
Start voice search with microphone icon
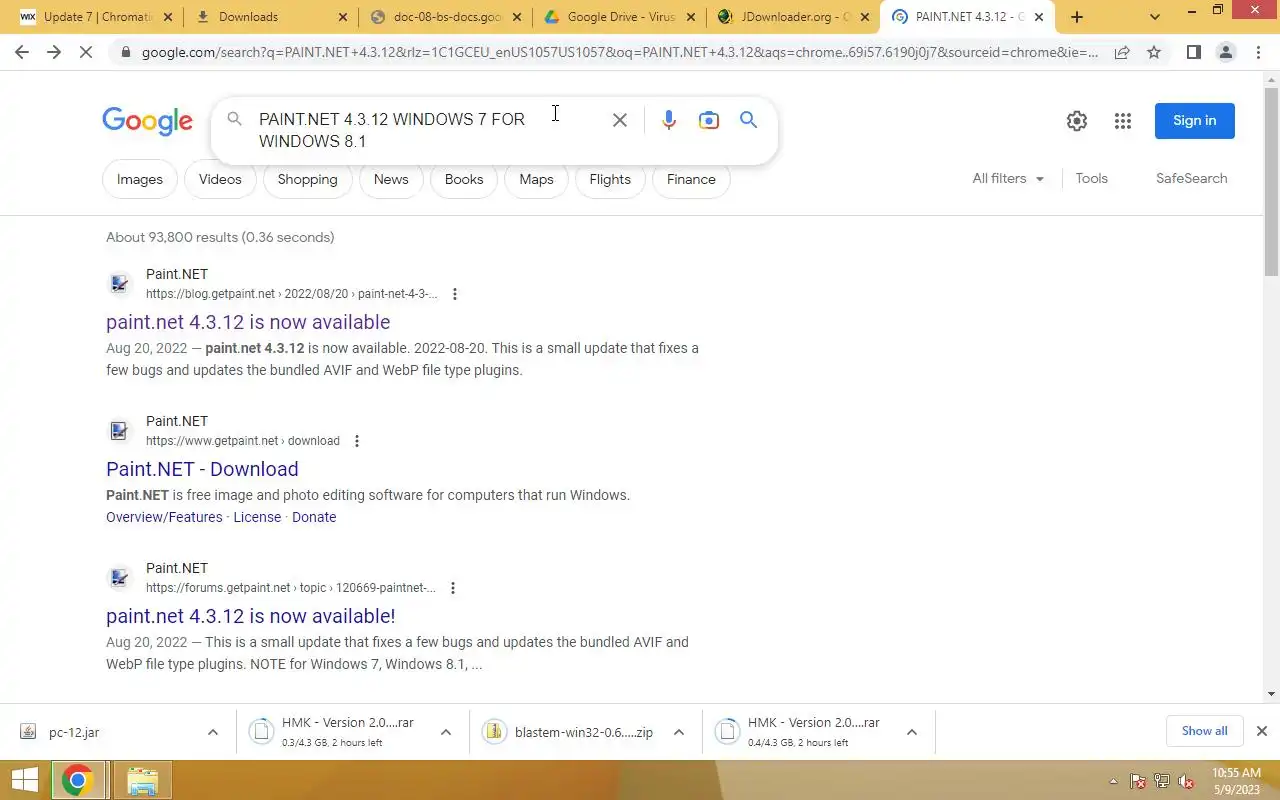pos(669,120)
